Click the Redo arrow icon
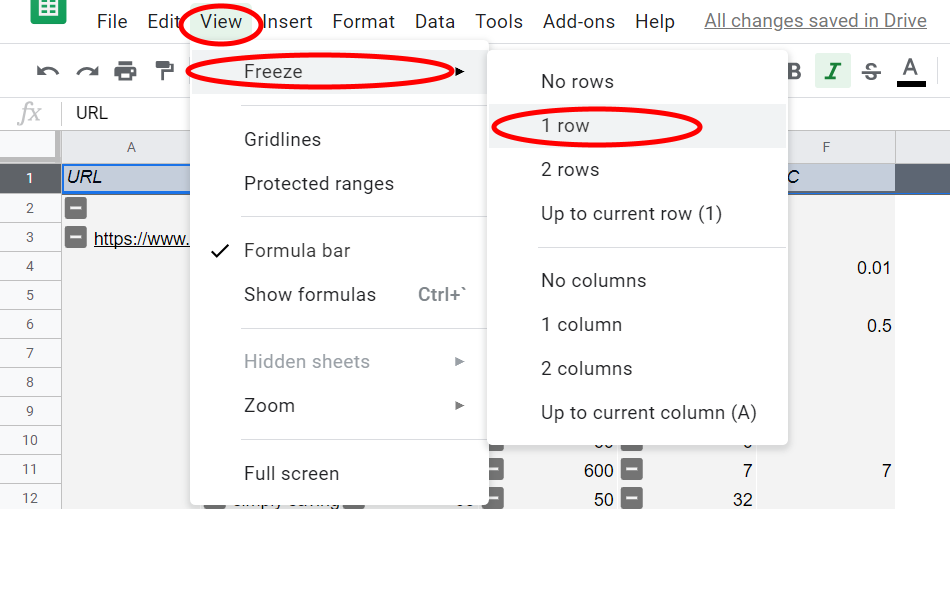Screen dimensions: 950x600 click(87, 72)
